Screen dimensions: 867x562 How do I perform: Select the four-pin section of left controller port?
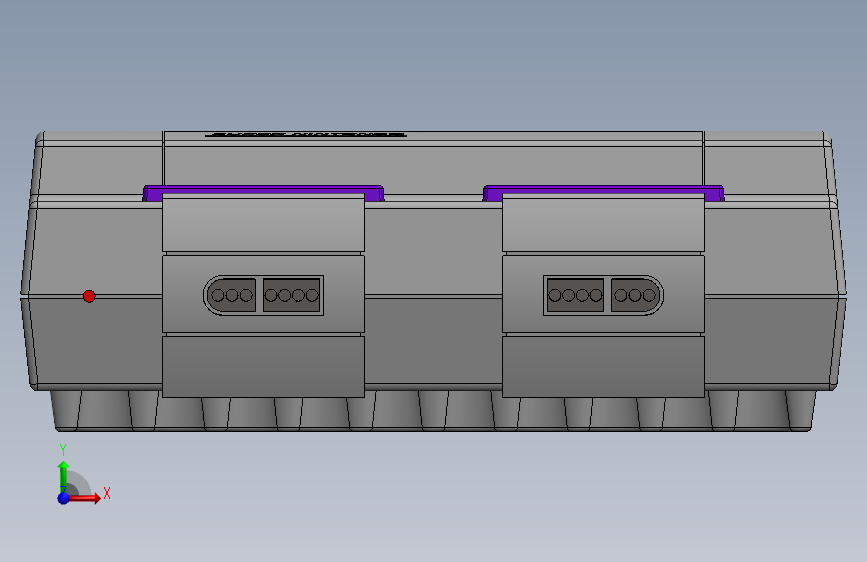291,295
